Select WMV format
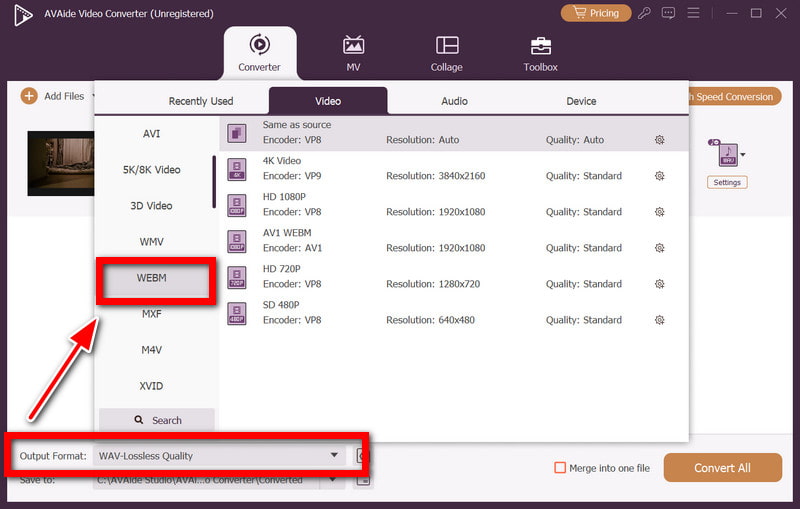Screen dimensions: 800x509 point(152,242)
